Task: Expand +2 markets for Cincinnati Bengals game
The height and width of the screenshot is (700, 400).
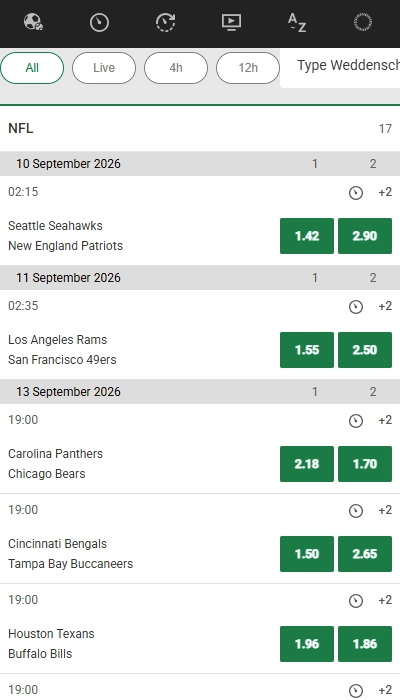Action: click(385, 510)
